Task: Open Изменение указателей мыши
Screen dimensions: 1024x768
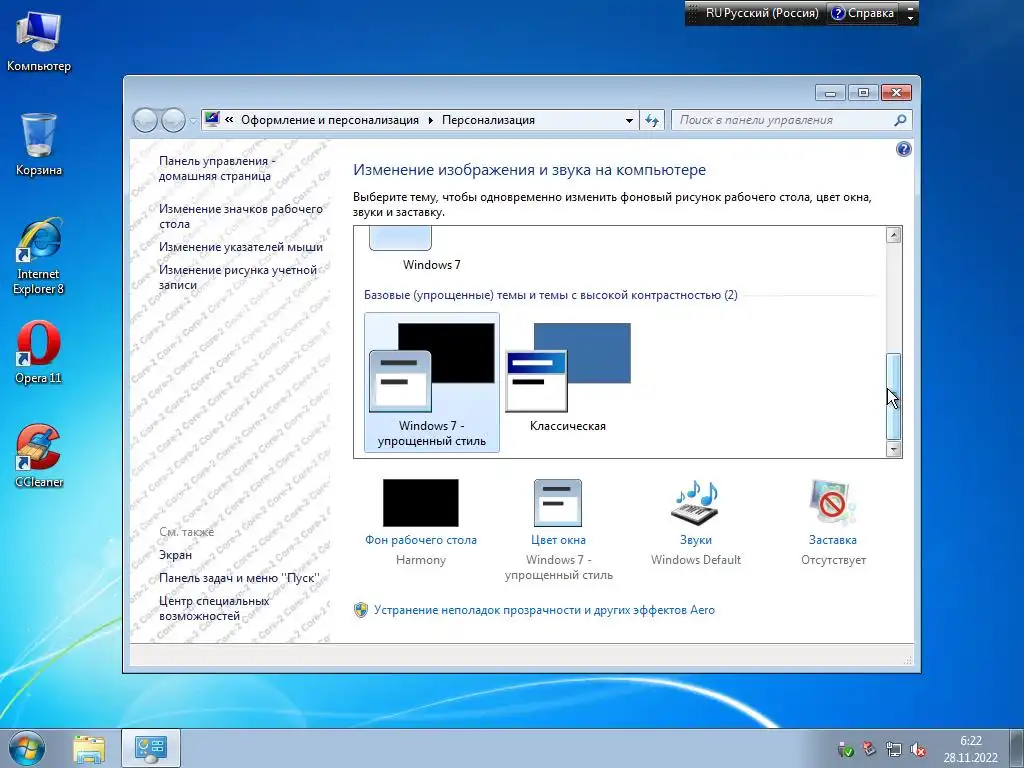Action: click(241, 247)
